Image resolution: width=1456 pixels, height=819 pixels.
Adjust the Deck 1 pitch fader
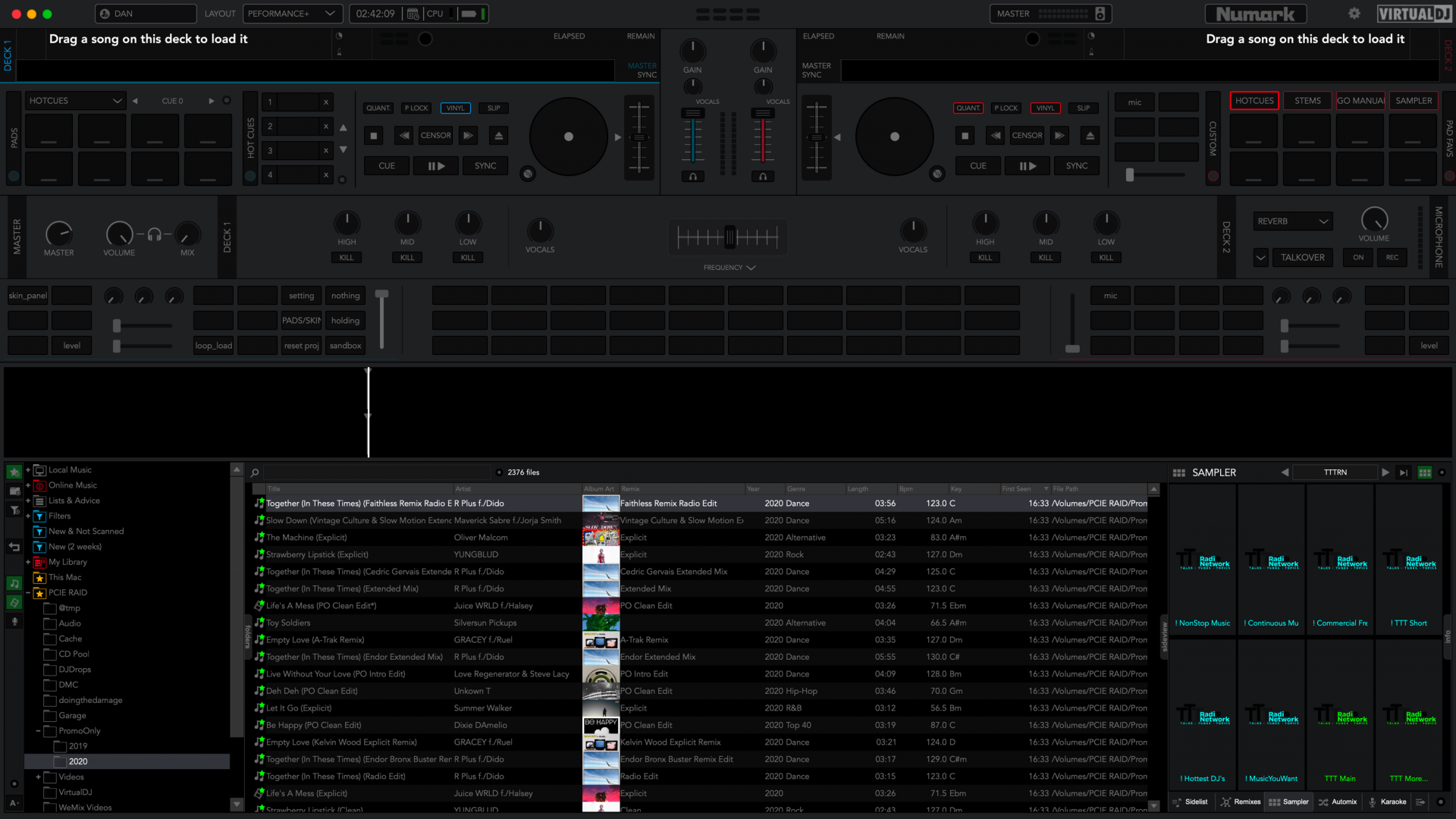pos(639,137)
